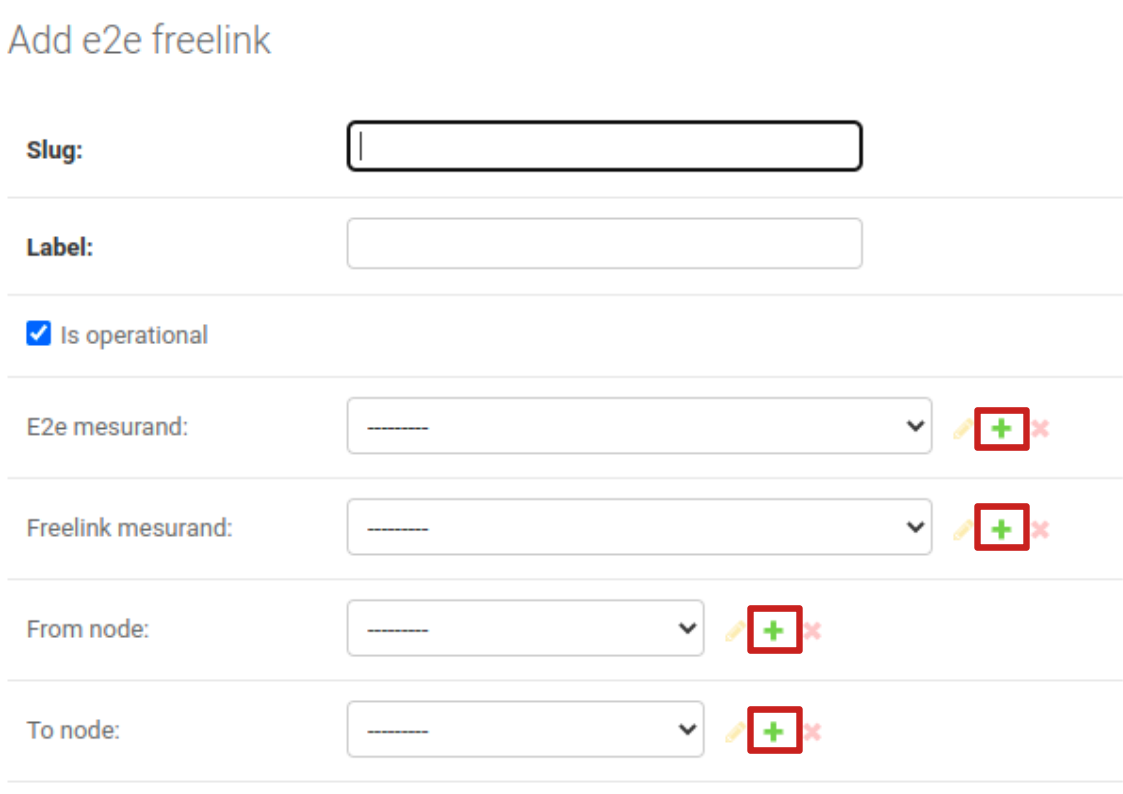Delete the selected E2e mesurand
Screen dimensions: 1123x794
(x=1040, y=429)
